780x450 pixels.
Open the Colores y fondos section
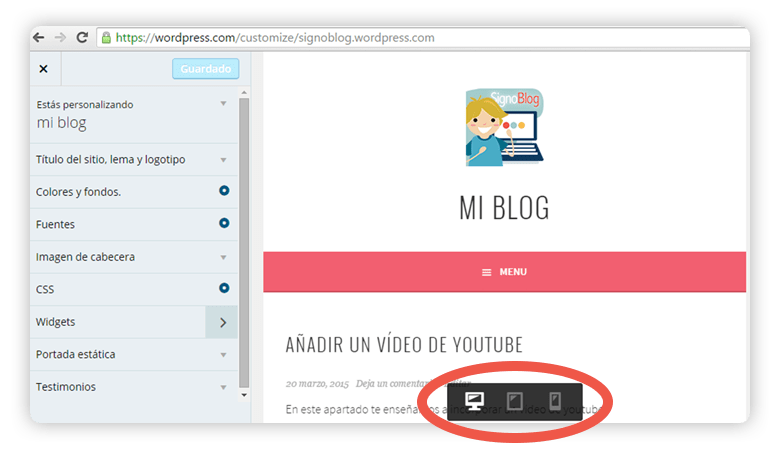[133, 192]
